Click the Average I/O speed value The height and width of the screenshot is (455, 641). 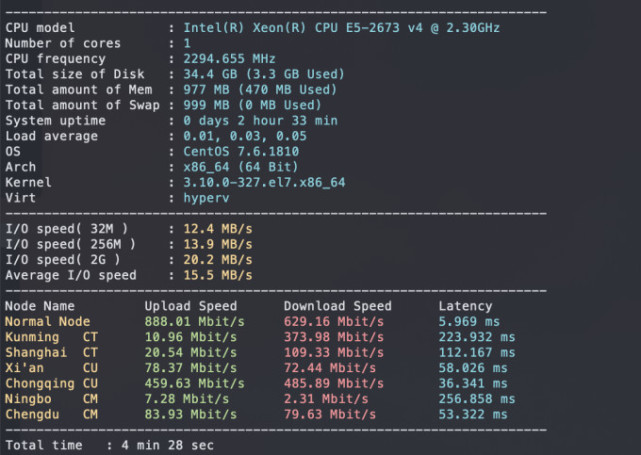[216, 275]
